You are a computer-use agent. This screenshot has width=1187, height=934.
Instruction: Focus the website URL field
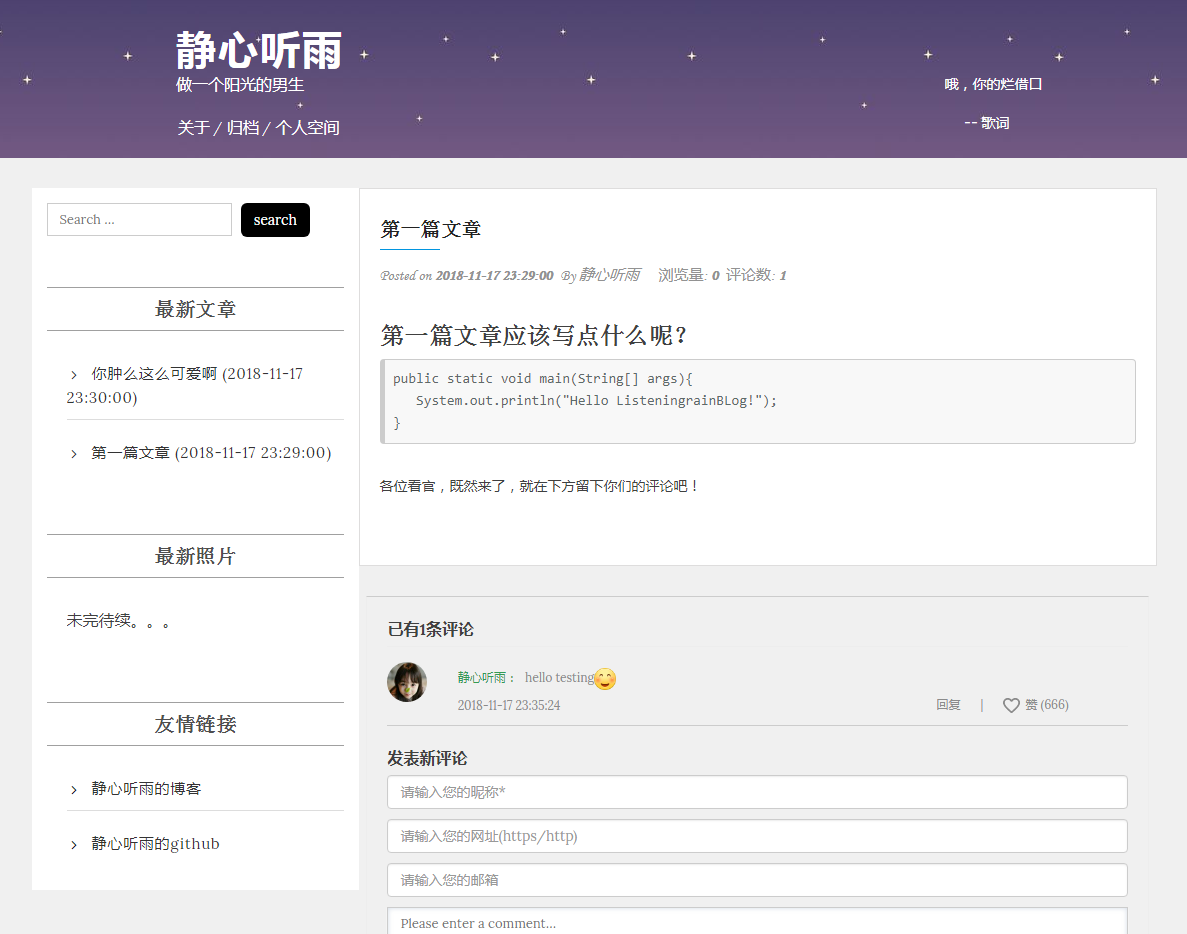pyautogui.click(x=757, y=836)
